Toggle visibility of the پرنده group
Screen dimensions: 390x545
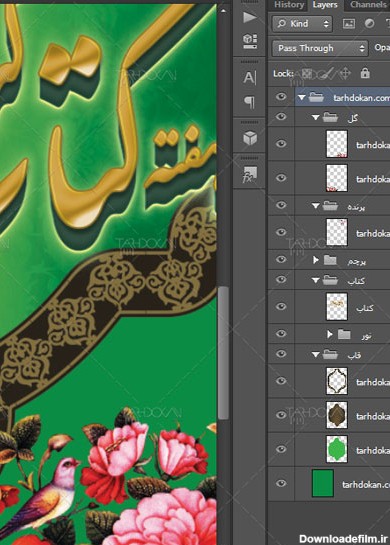click(x=281, y=205)
